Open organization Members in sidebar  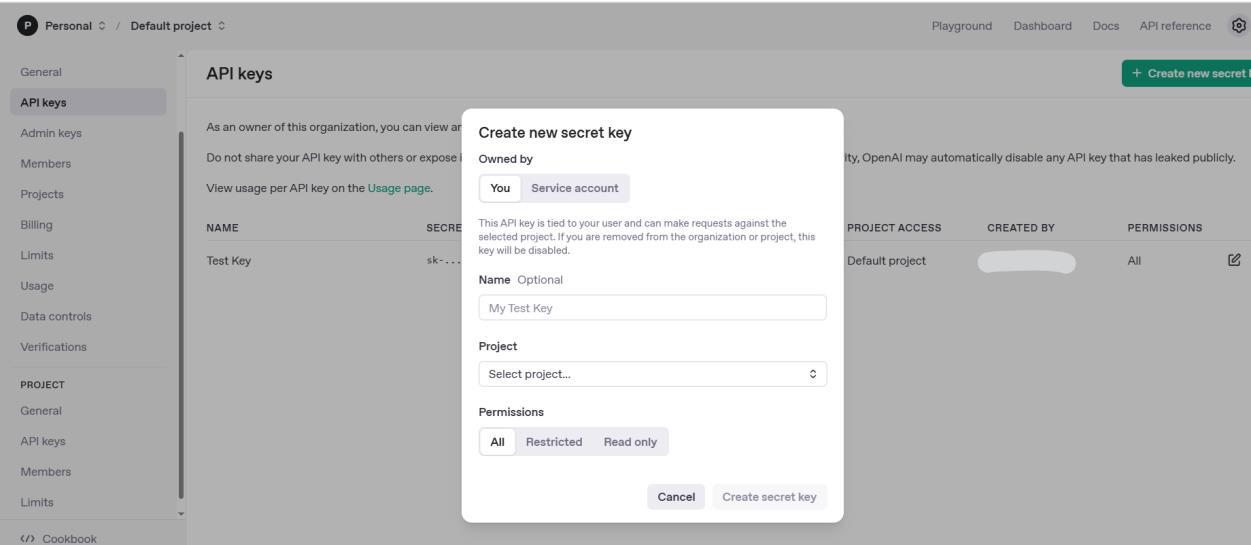pyautogui.click(x=88, y=164)
